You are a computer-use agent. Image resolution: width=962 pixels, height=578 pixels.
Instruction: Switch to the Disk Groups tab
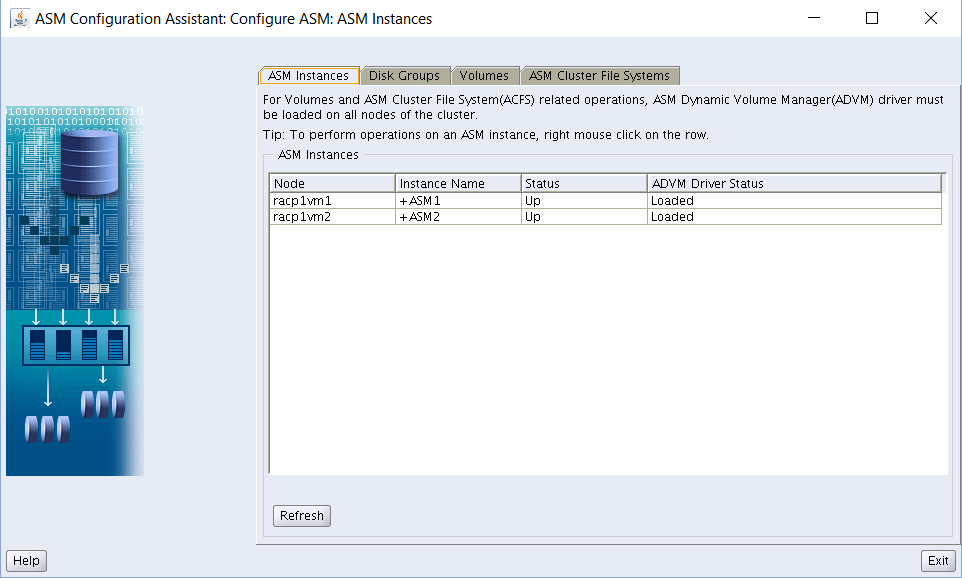(x=404, y=76)
